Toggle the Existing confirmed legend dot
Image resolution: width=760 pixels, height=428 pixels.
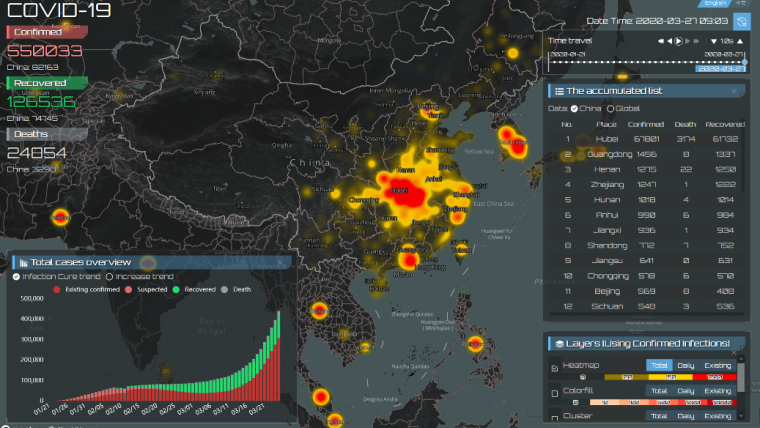[57, 289]
